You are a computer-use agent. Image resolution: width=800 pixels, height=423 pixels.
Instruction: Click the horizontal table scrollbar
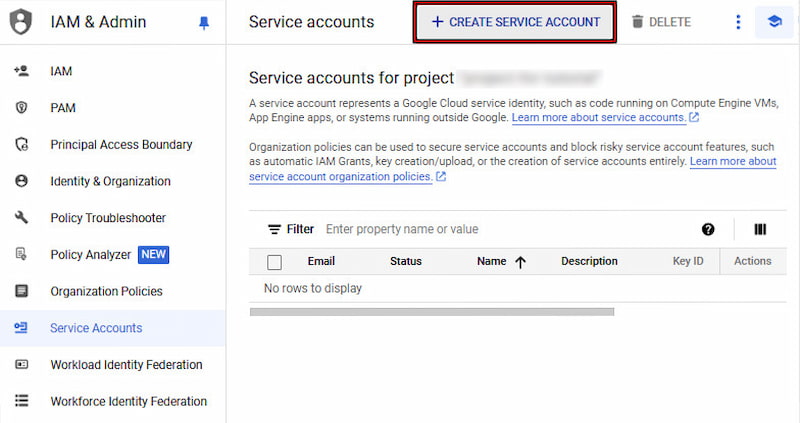(x=432, y=312)
